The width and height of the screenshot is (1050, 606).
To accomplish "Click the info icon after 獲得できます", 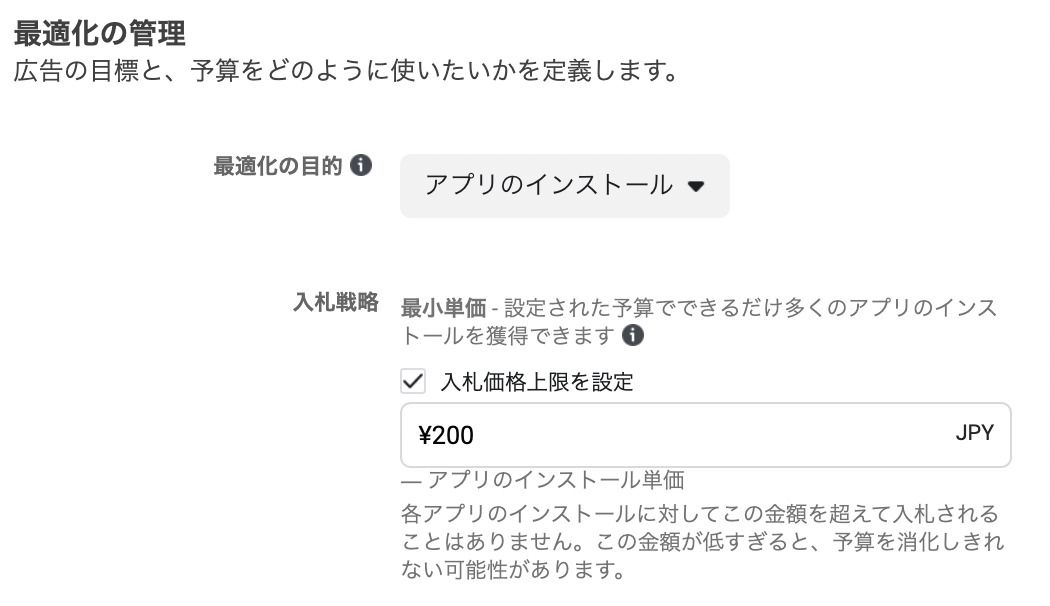I will pos(632,336).
